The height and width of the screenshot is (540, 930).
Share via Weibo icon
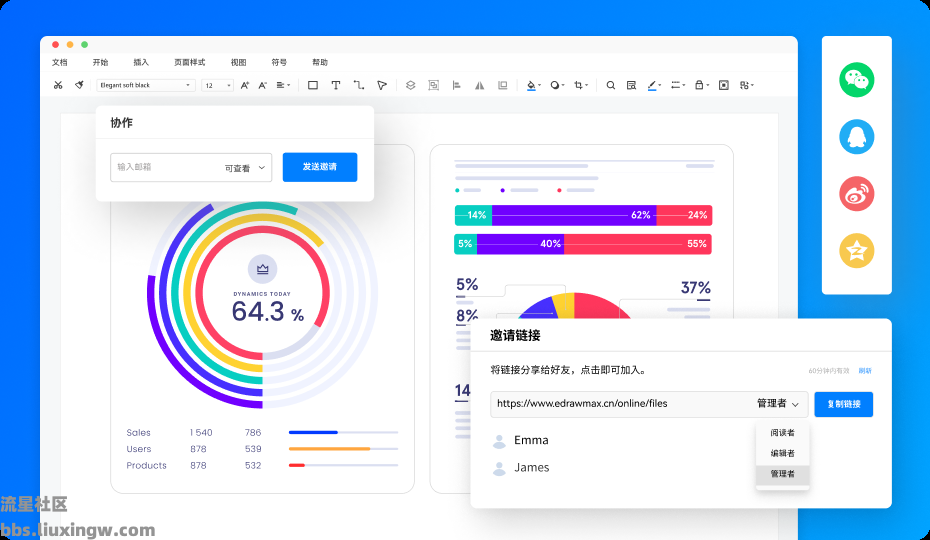pyautogui.click(x=856, y=193)
